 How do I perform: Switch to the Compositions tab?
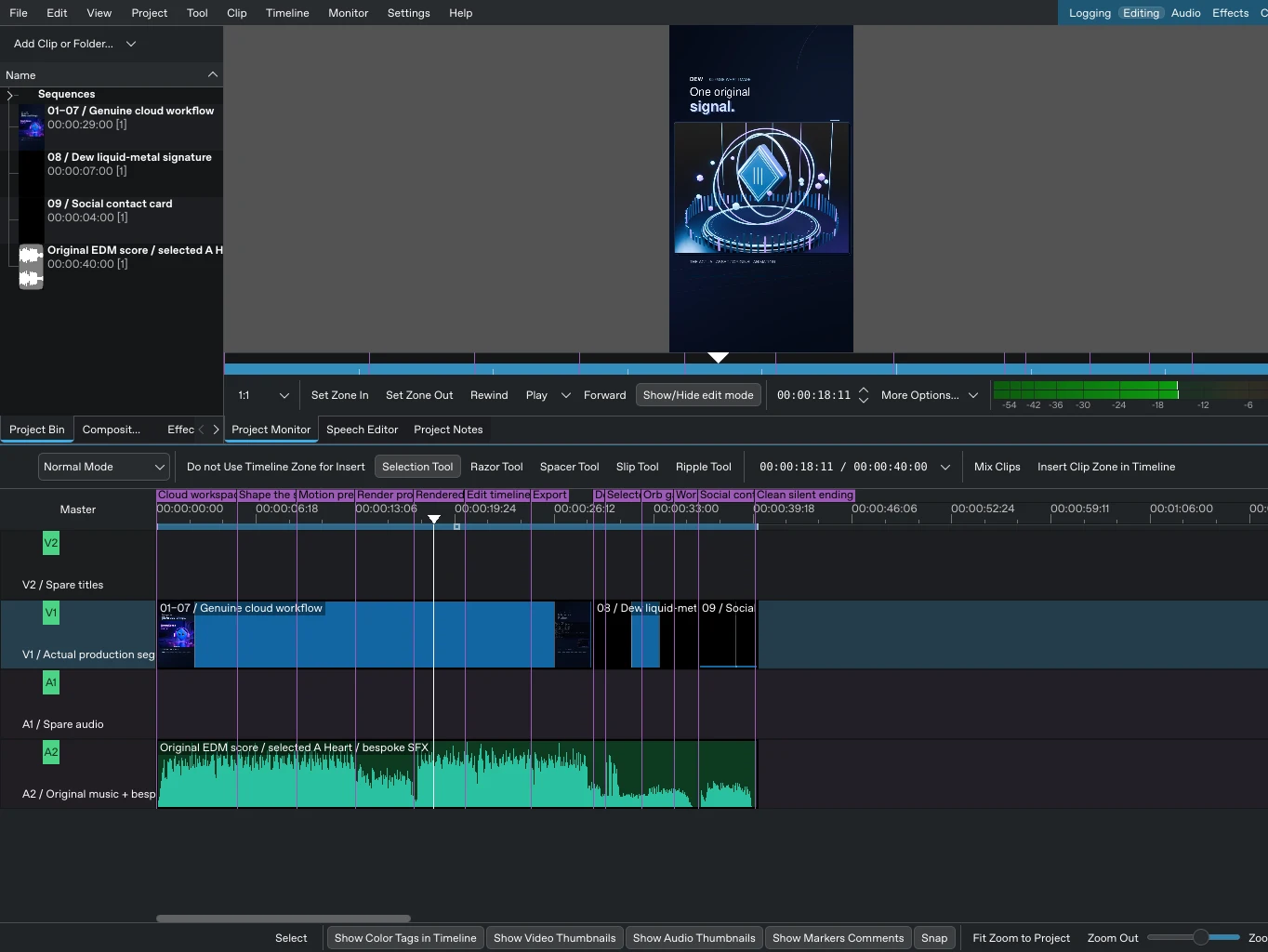[112, 430]
